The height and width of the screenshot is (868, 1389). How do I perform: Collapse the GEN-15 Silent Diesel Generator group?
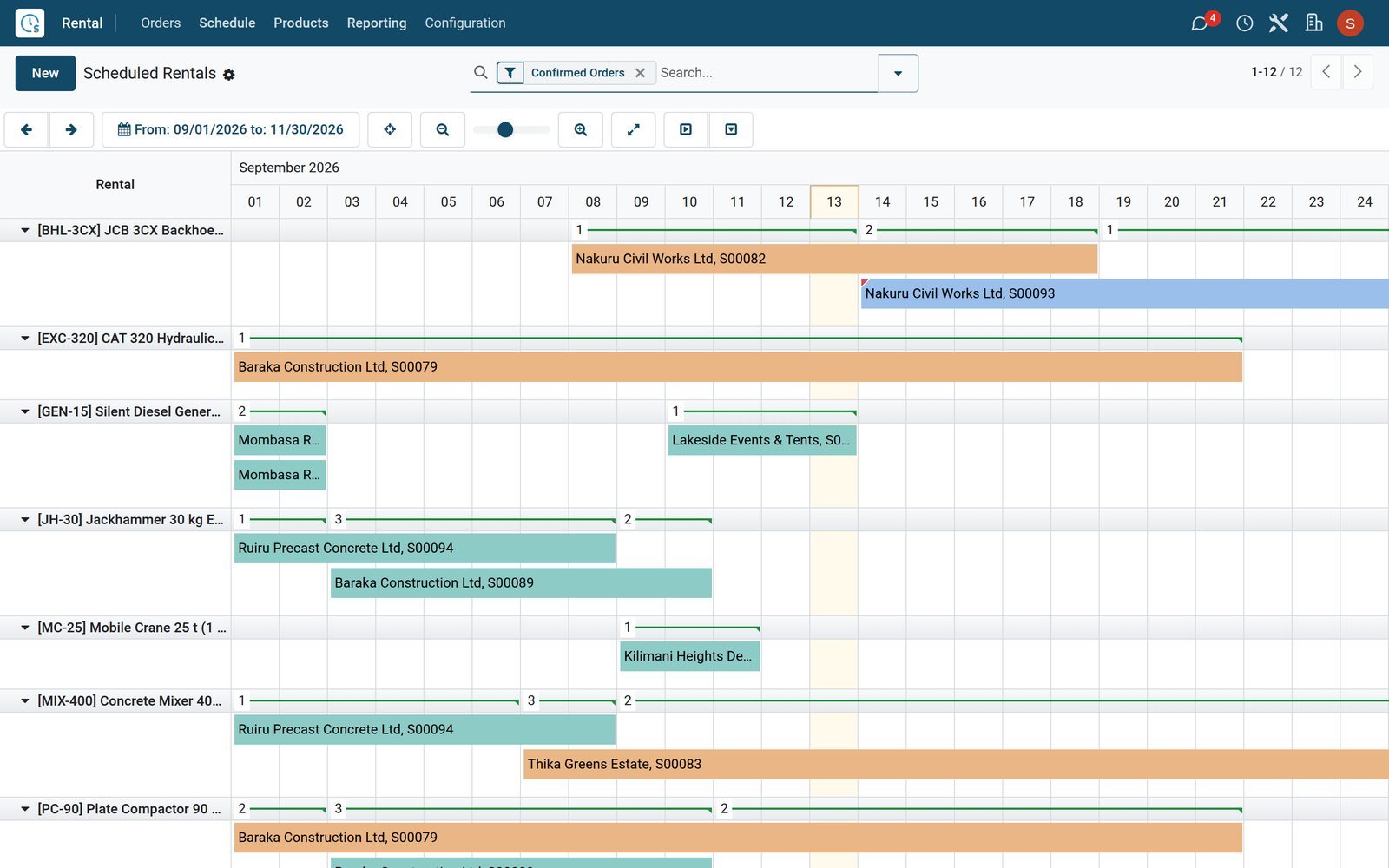[x=25, y=411]
